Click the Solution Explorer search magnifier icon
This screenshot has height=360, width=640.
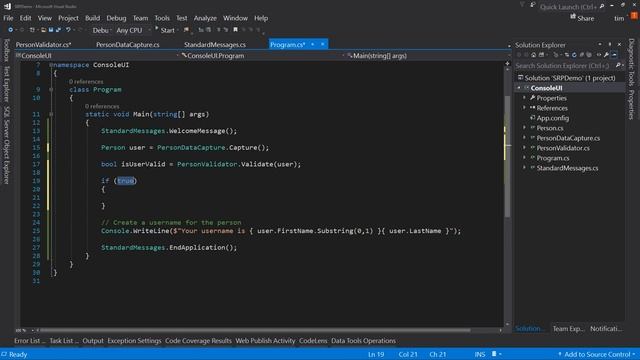[618, 65]
